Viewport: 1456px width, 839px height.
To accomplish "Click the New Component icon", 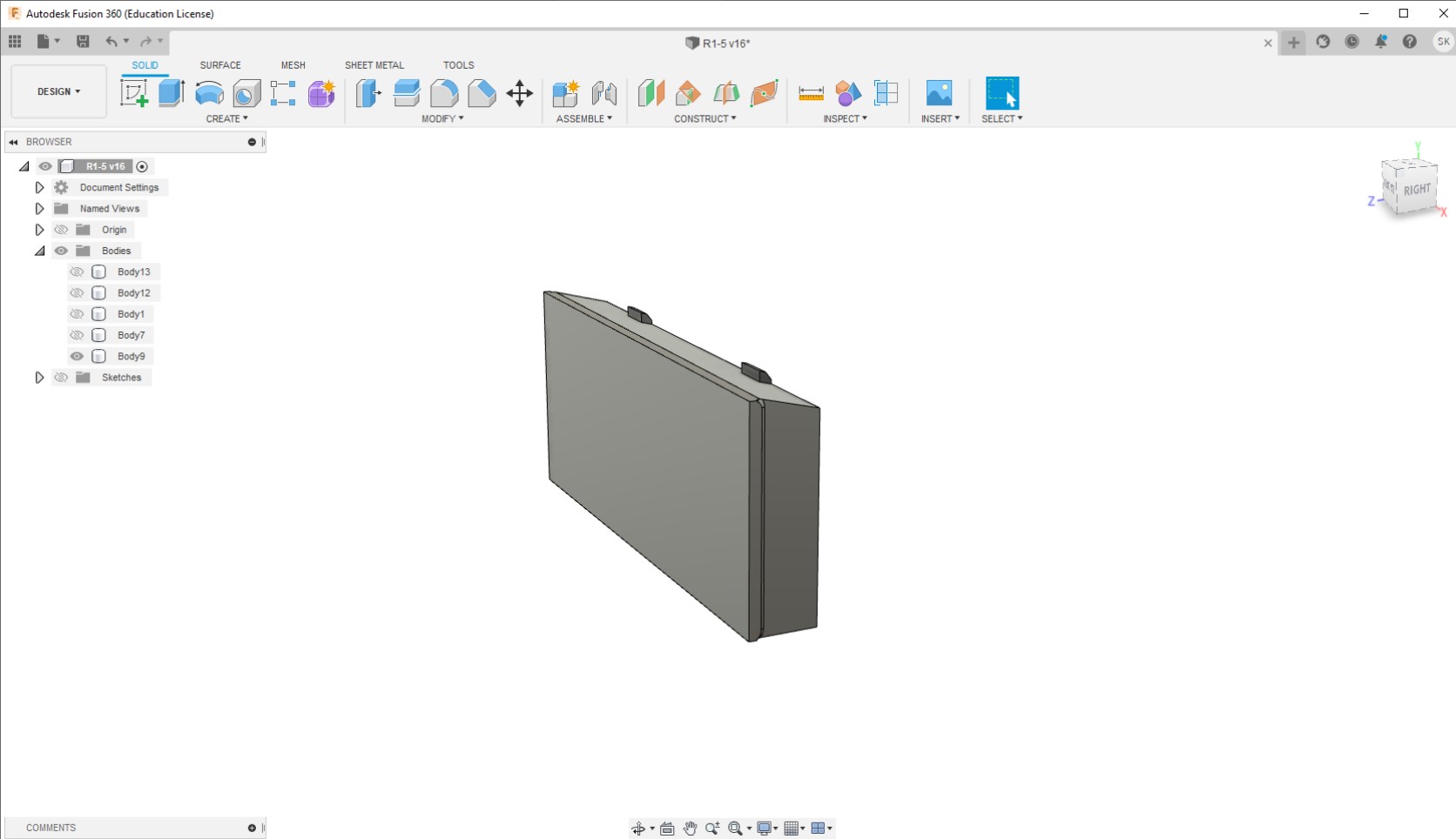I will [566, 93].
